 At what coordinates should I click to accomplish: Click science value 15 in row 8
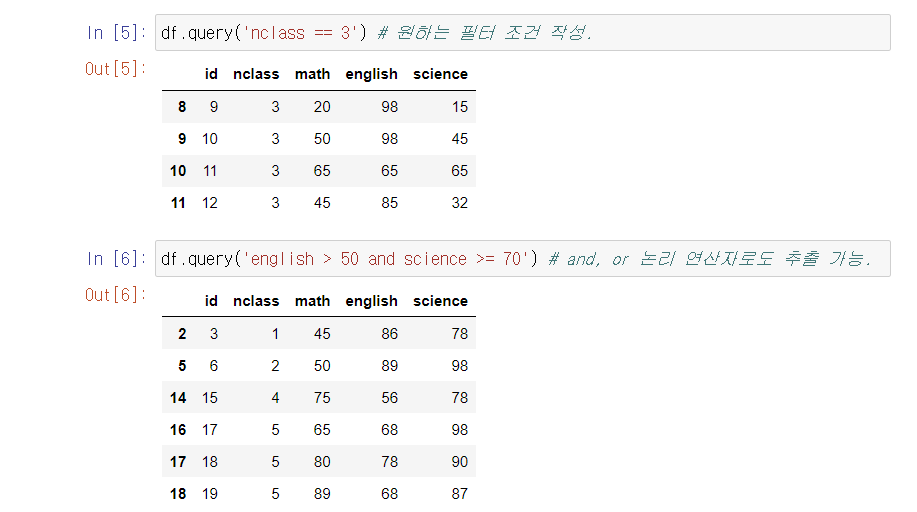460,107
